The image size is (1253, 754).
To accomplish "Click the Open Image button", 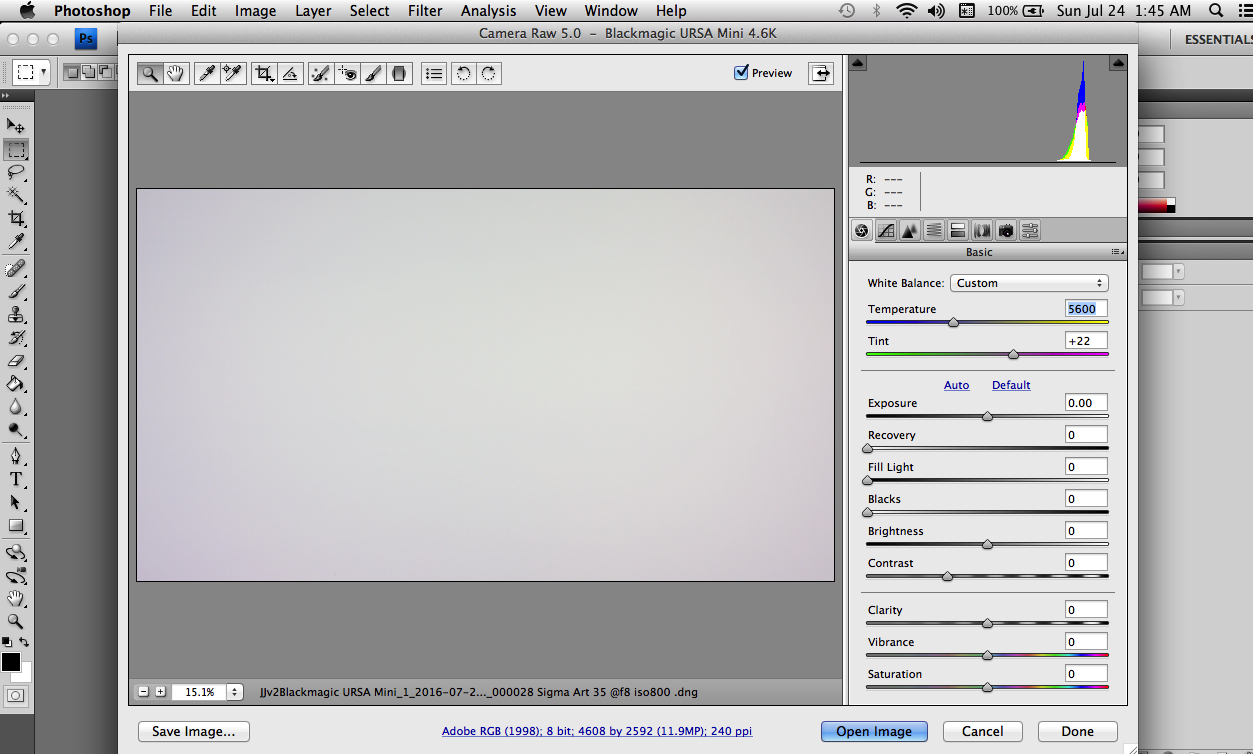I will coord(874,731).
